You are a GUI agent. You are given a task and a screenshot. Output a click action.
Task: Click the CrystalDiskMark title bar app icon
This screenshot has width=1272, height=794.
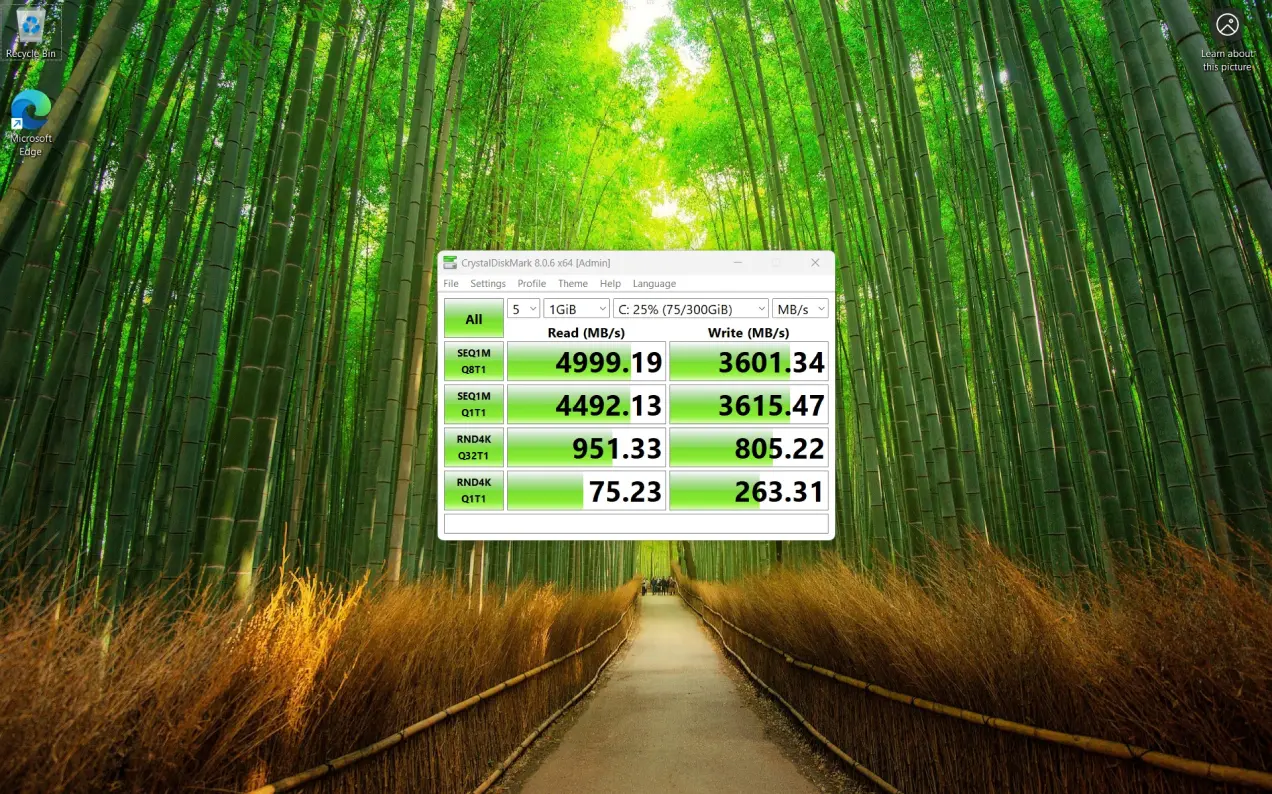(x=450, y=263)
